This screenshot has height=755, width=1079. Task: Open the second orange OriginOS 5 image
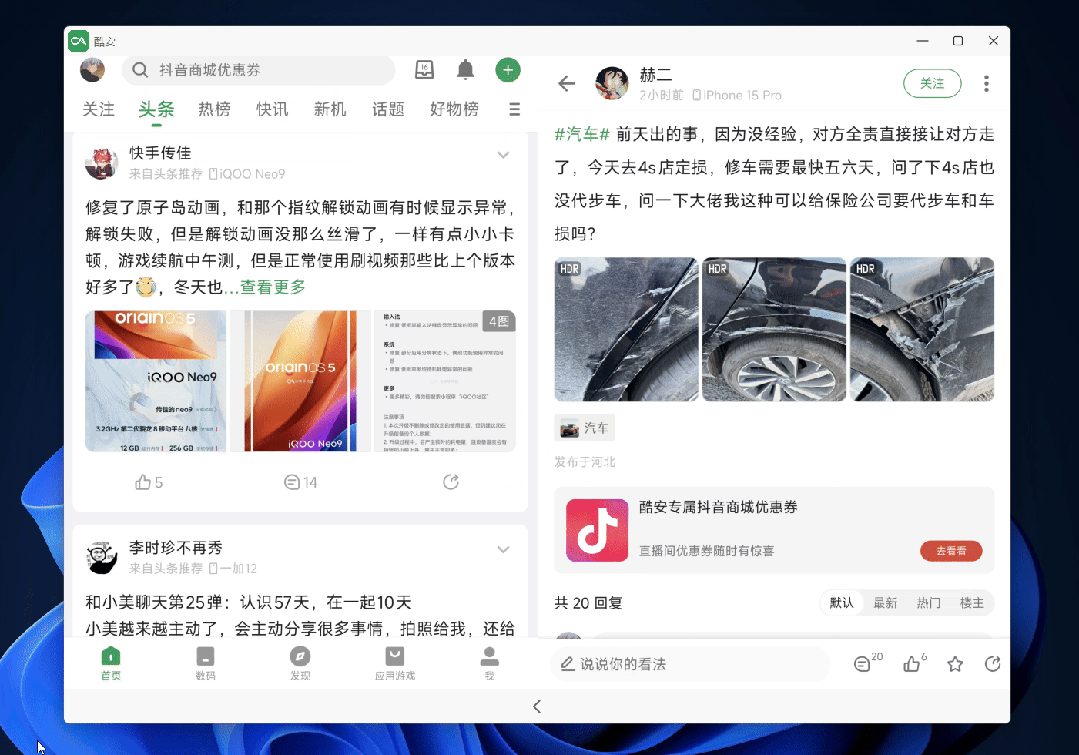point(300,381)
